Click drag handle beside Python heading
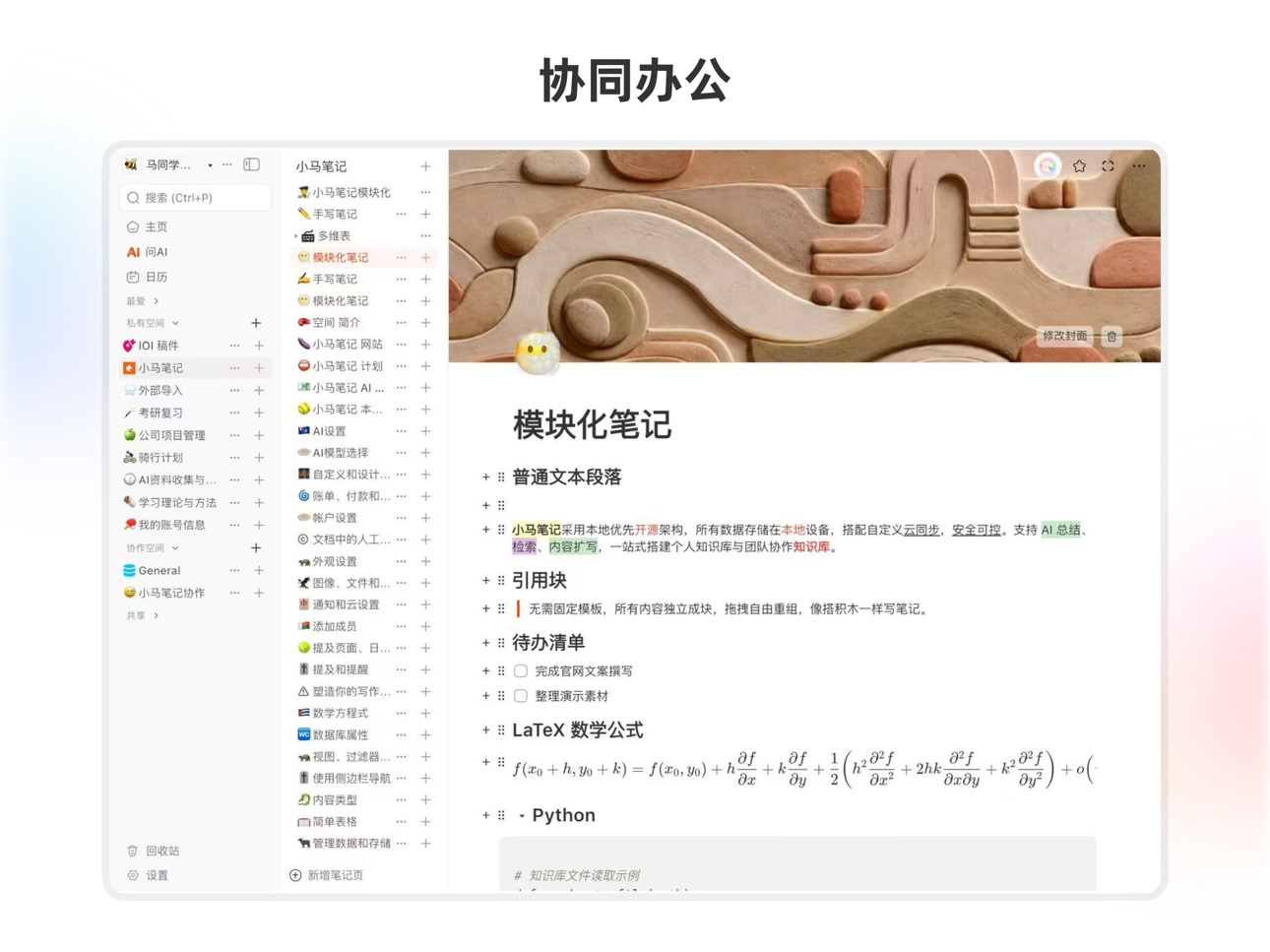Screen dimensions: 1270x952 coord(501,816)
